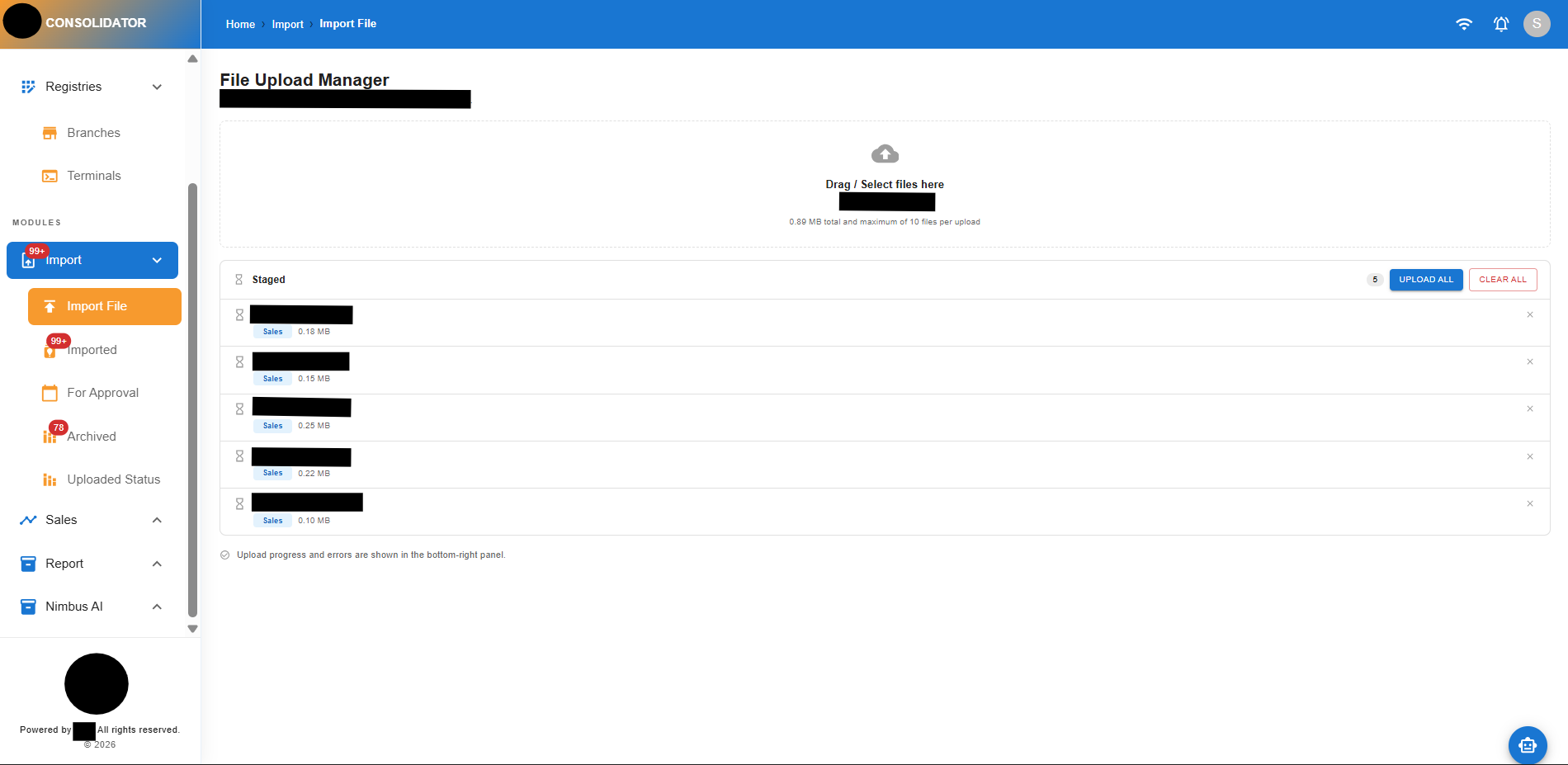Collapse the Sales section chevron
Image resolution: width=1568 pixels, height=765 pixels.
pos(157,519)
